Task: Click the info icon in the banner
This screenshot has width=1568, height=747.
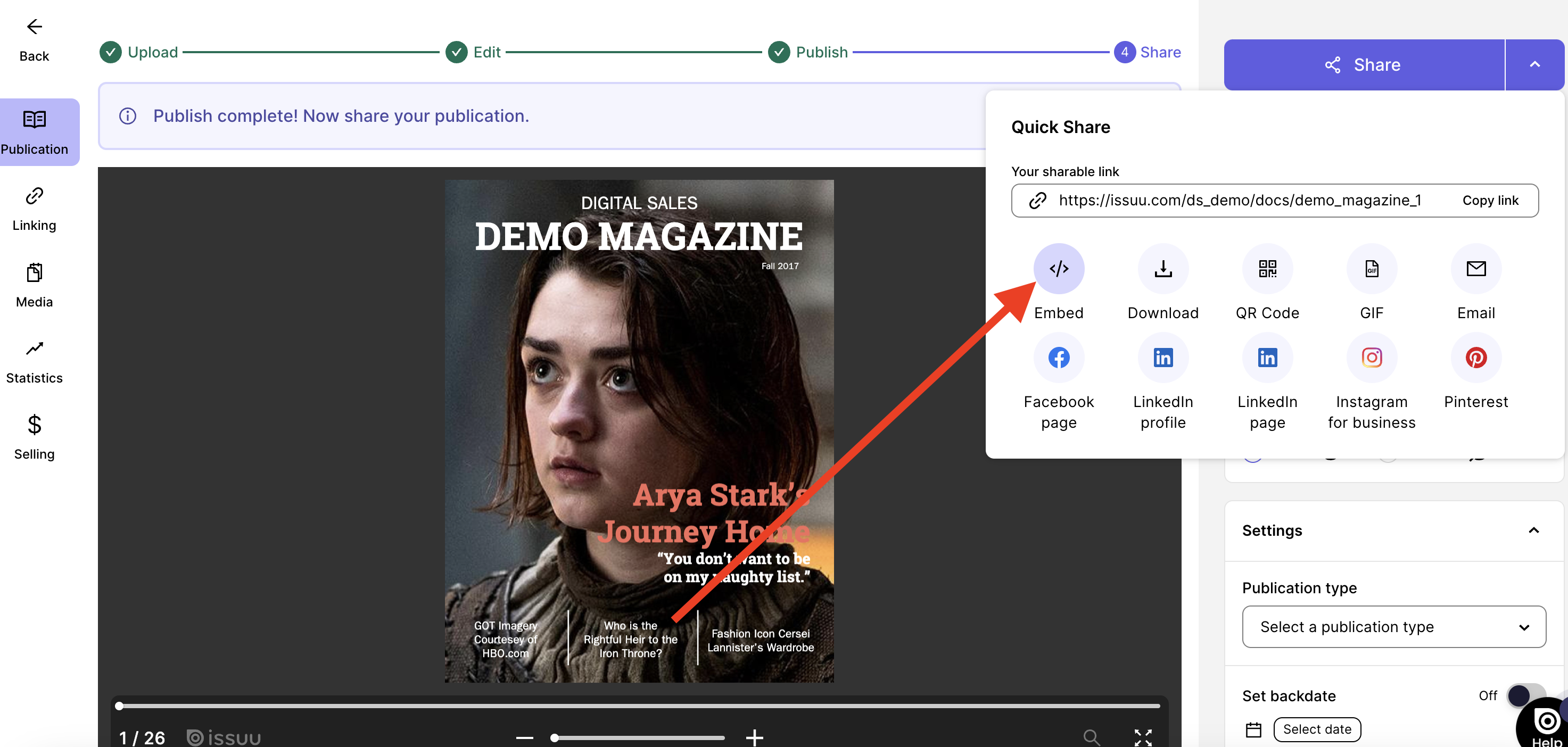Action: [127, 115]
